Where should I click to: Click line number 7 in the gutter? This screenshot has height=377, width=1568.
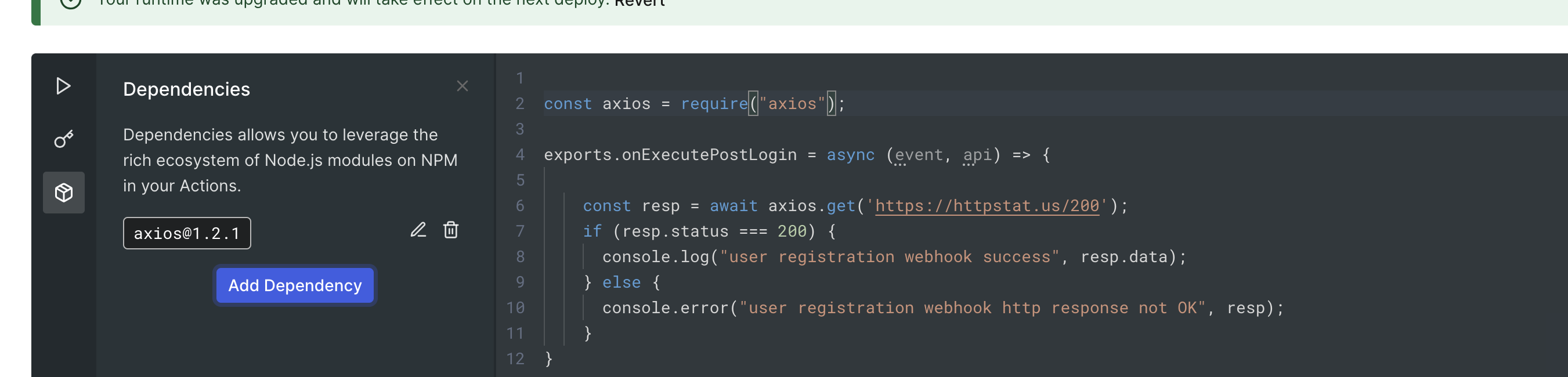point(520,231)
